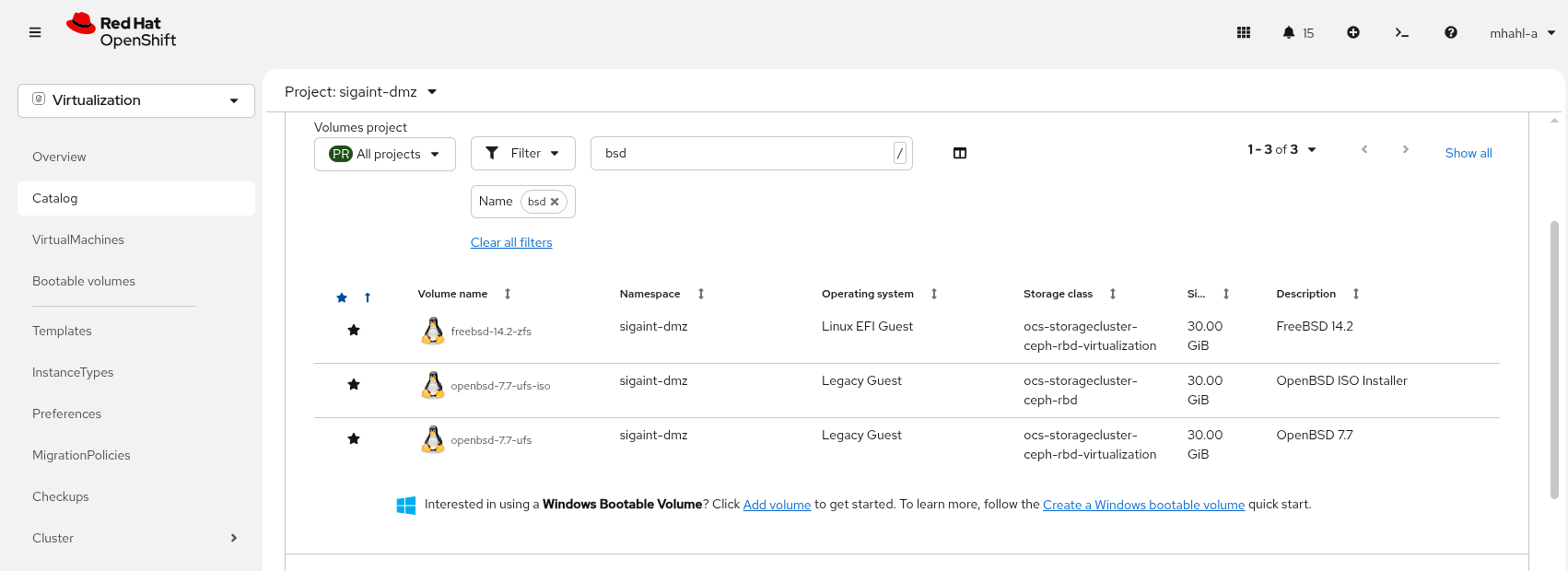Image resolution: width=1568 pixels, height=571 pixels.
Task: Expand the Filter dropdown
Action: tap(522, 154)
